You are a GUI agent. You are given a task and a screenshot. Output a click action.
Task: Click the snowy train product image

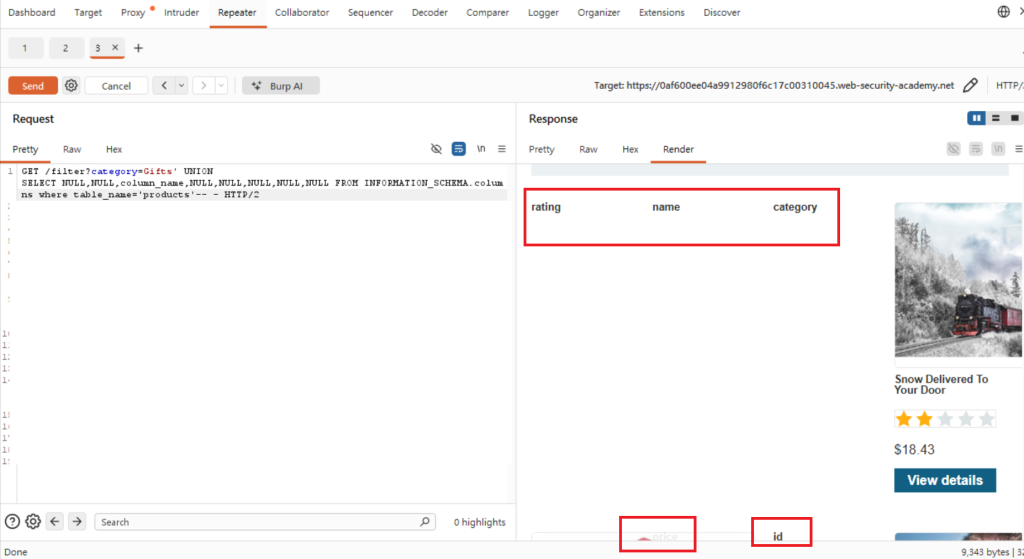[957, 280]
